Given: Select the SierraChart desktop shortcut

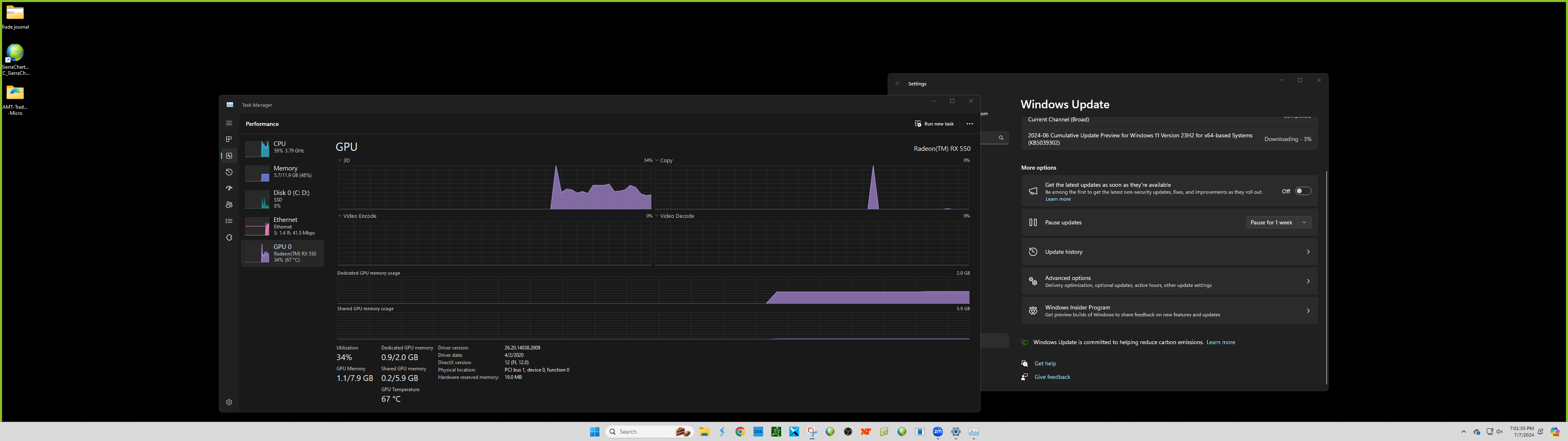Looking at the screenshot, I should 15,60.
